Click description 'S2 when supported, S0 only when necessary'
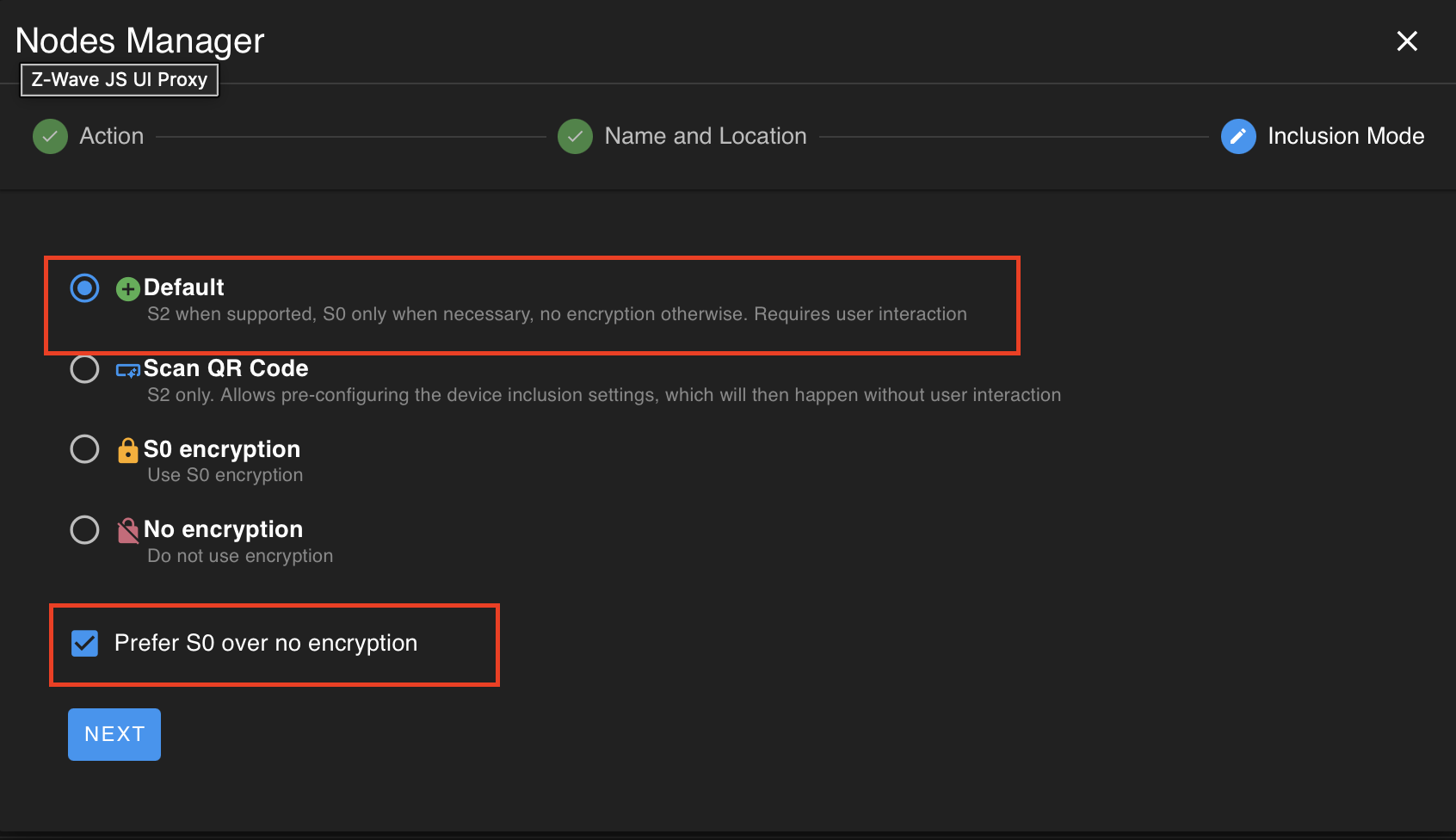The width and height of the screenshot is (1456, 840). coord(557,314)
